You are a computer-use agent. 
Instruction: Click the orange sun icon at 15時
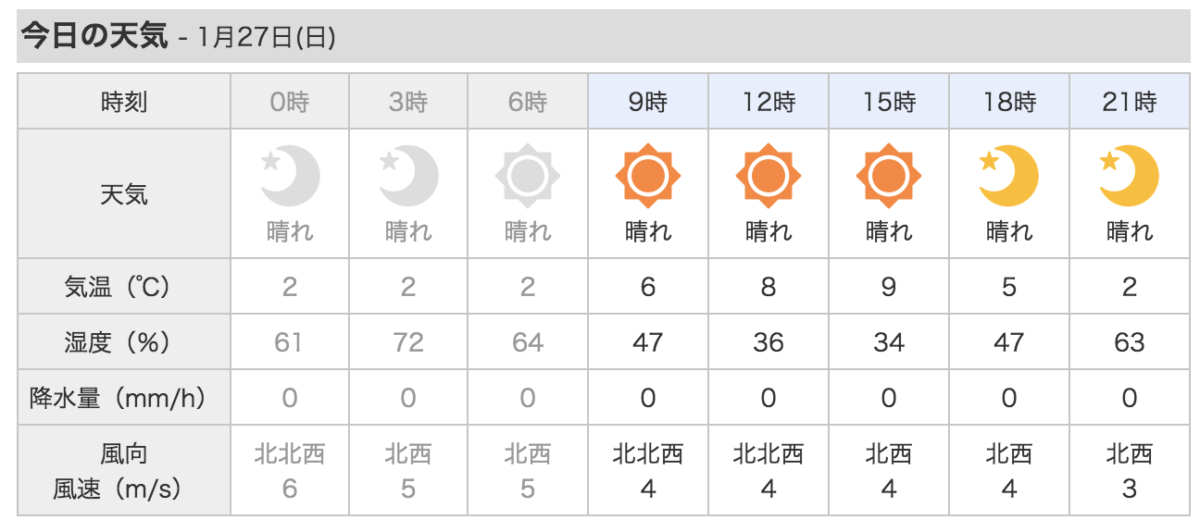888,177
